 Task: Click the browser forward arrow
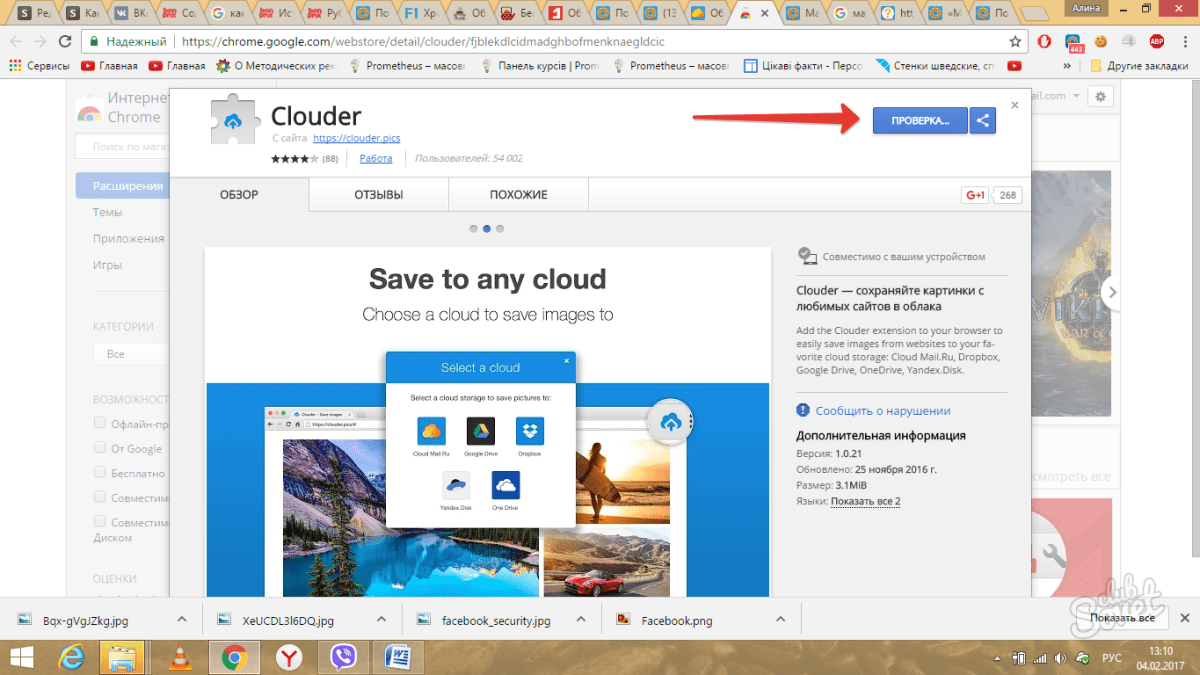point(41,42)
